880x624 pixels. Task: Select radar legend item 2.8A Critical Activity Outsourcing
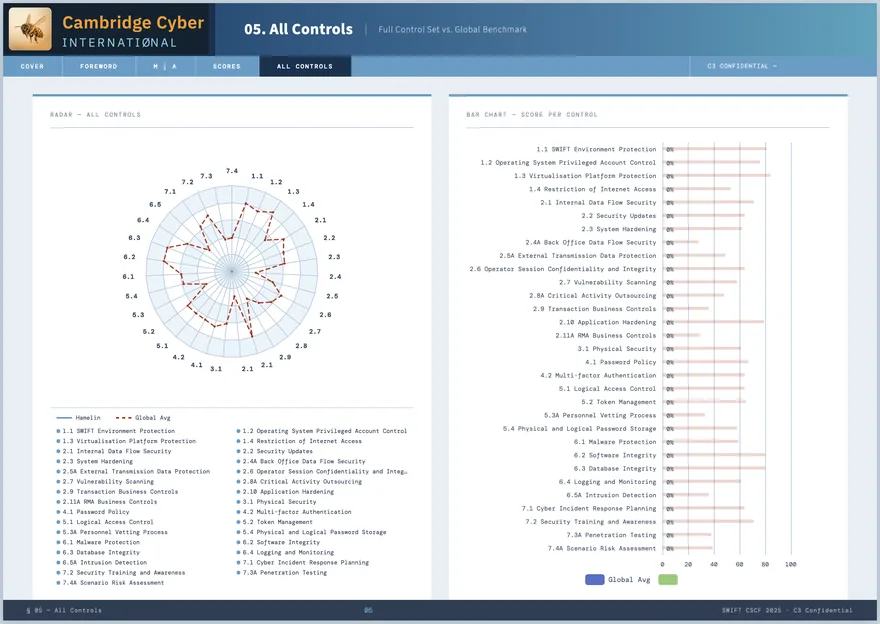click(x=299, y=481)
